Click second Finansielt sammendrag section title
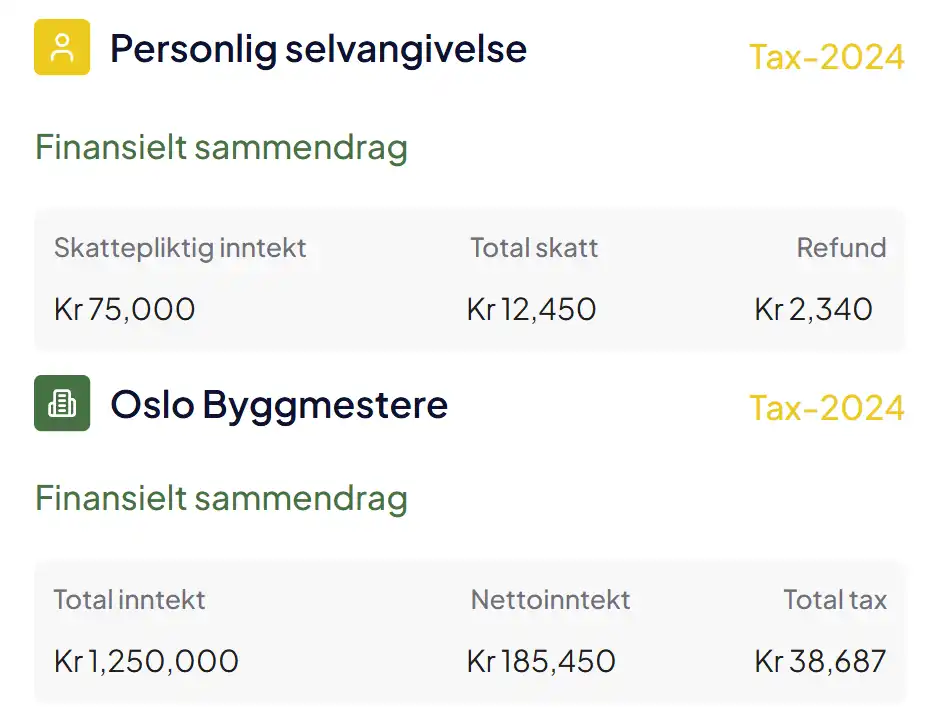Screen dimensions: 940x726 click(221, 499)
